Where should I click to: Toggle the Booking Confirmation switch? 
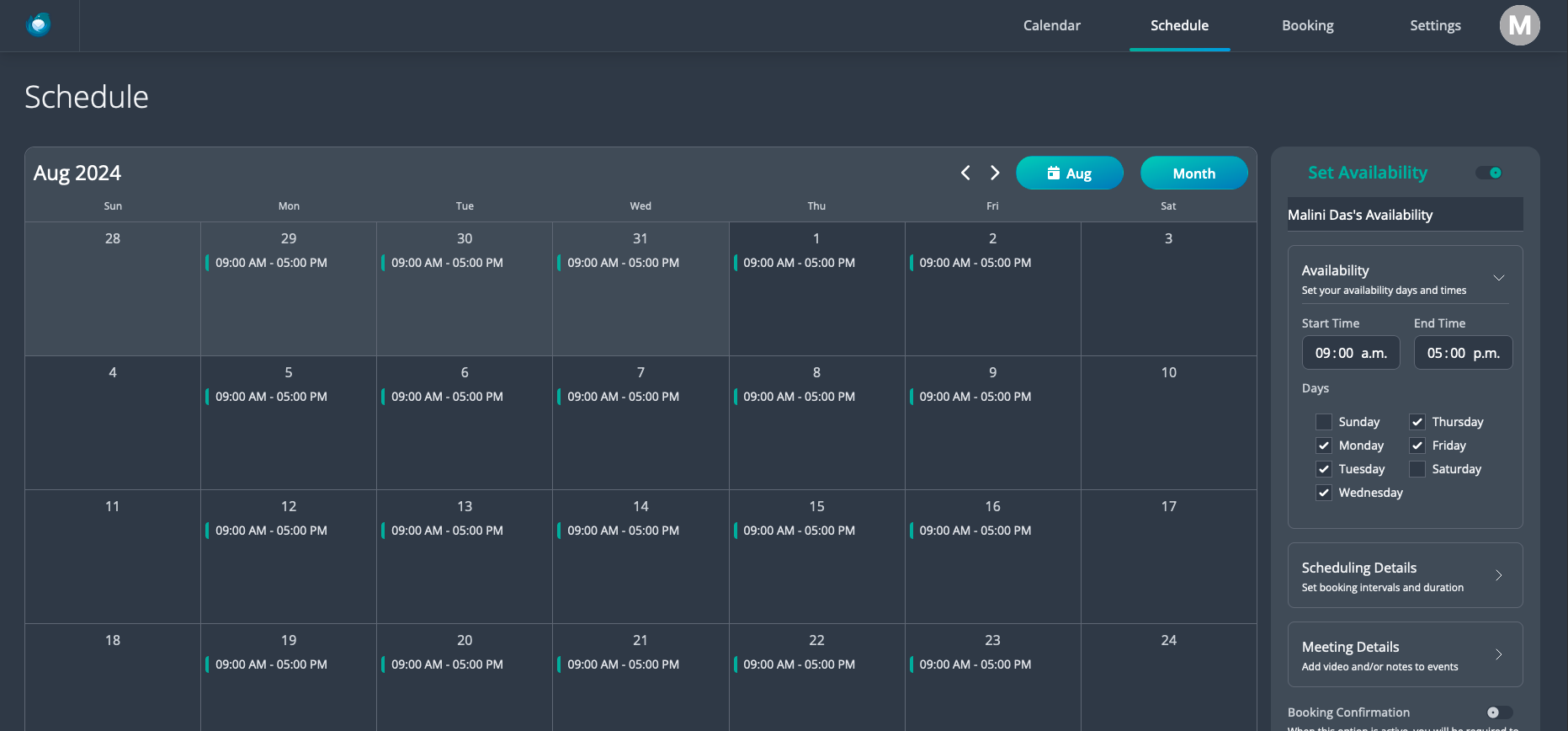pos(1499,712)
